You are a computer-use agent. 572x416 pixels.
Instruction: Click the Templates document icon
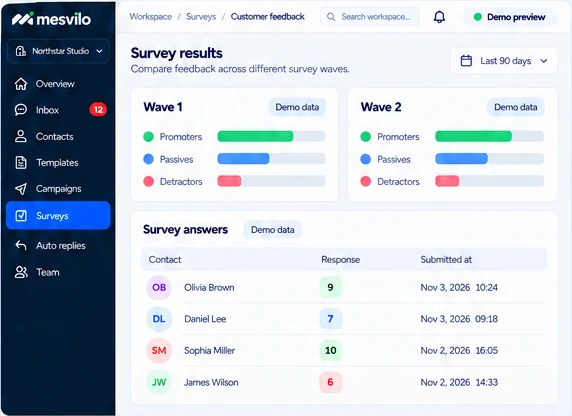[21, 162]
